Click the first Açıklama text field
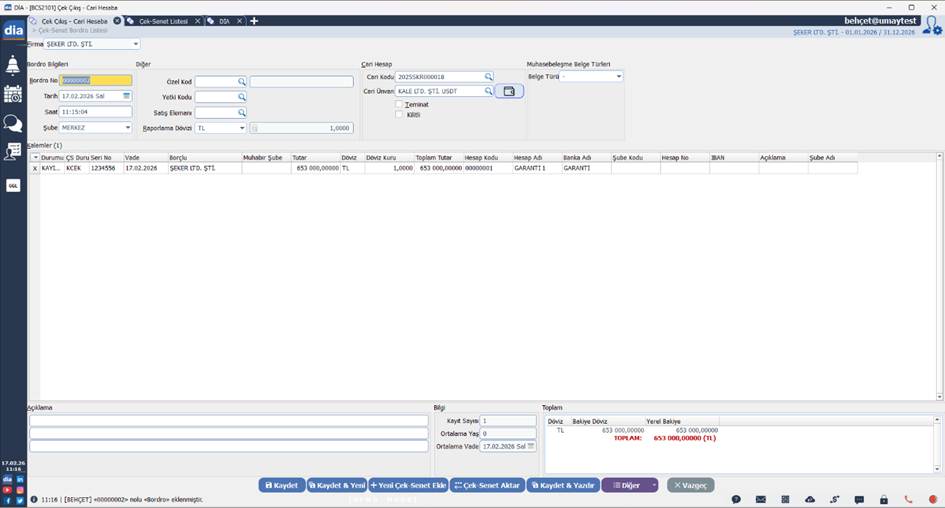Viewport: 945px width, 508px height. tap(228, 421)
